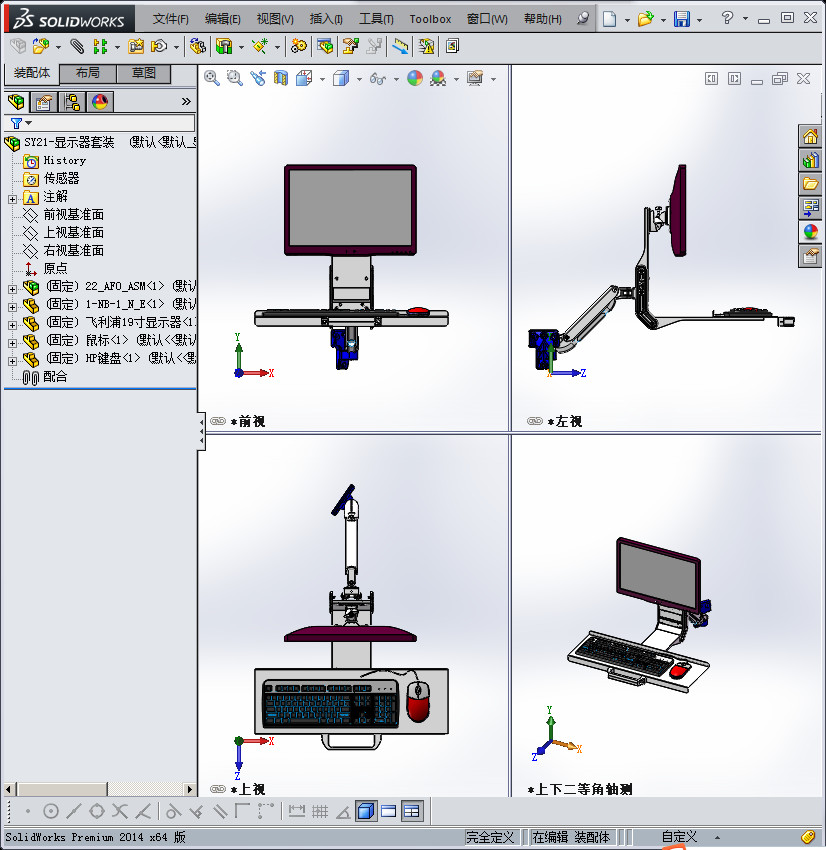Open the 帮助(H) menu
Image resolution: width=826 pixels, height=850 pixels.
coord(543,19)
